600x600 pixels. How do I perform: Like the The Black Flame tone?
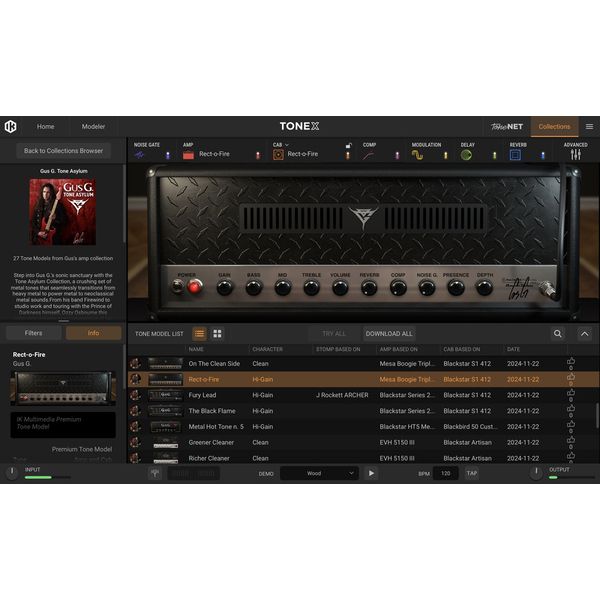click(x=571, y=409)
